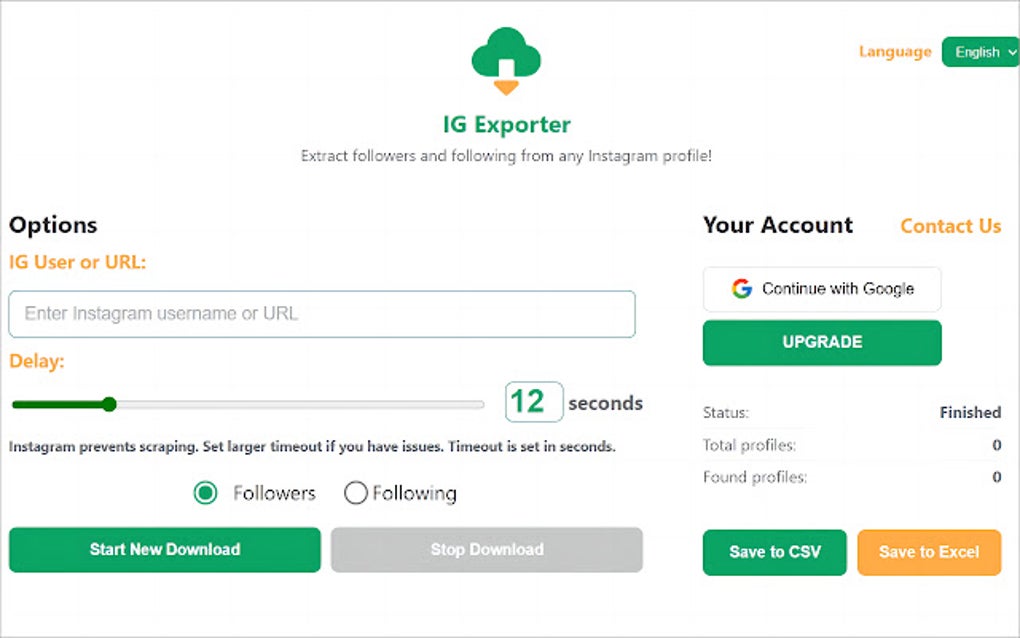This screenshot has width=1020, height=638.
Task: Select the Followers radio button
Action: click(206, 493)
